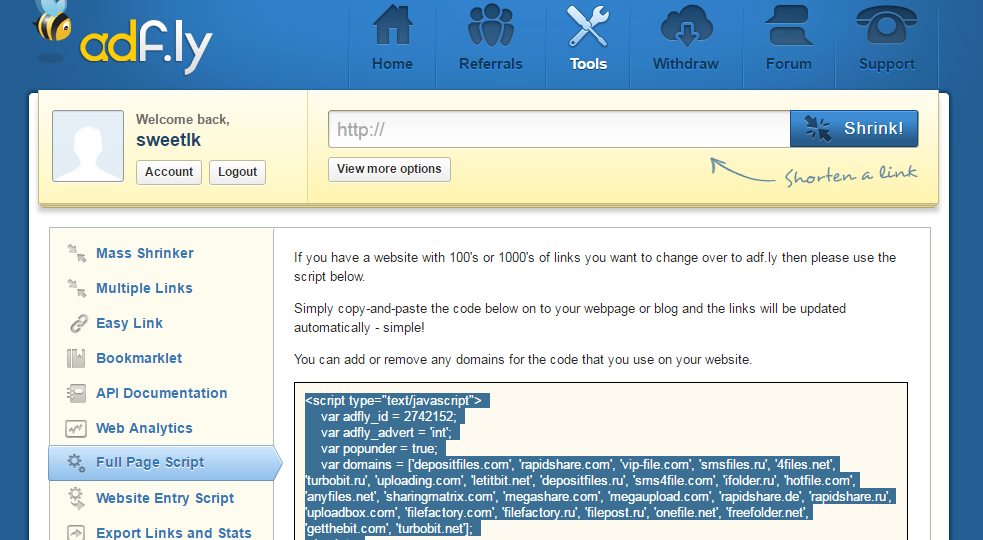Click the Full Page Script gears icon
The width and height of the screenshot is (983, 540).
(76, 463)
